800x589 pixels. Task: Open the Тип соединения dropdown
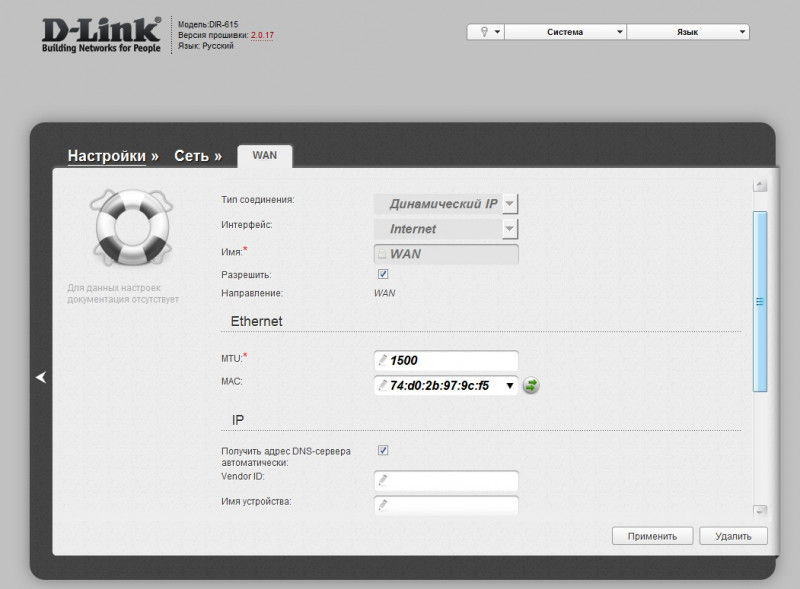click(509, 204)
